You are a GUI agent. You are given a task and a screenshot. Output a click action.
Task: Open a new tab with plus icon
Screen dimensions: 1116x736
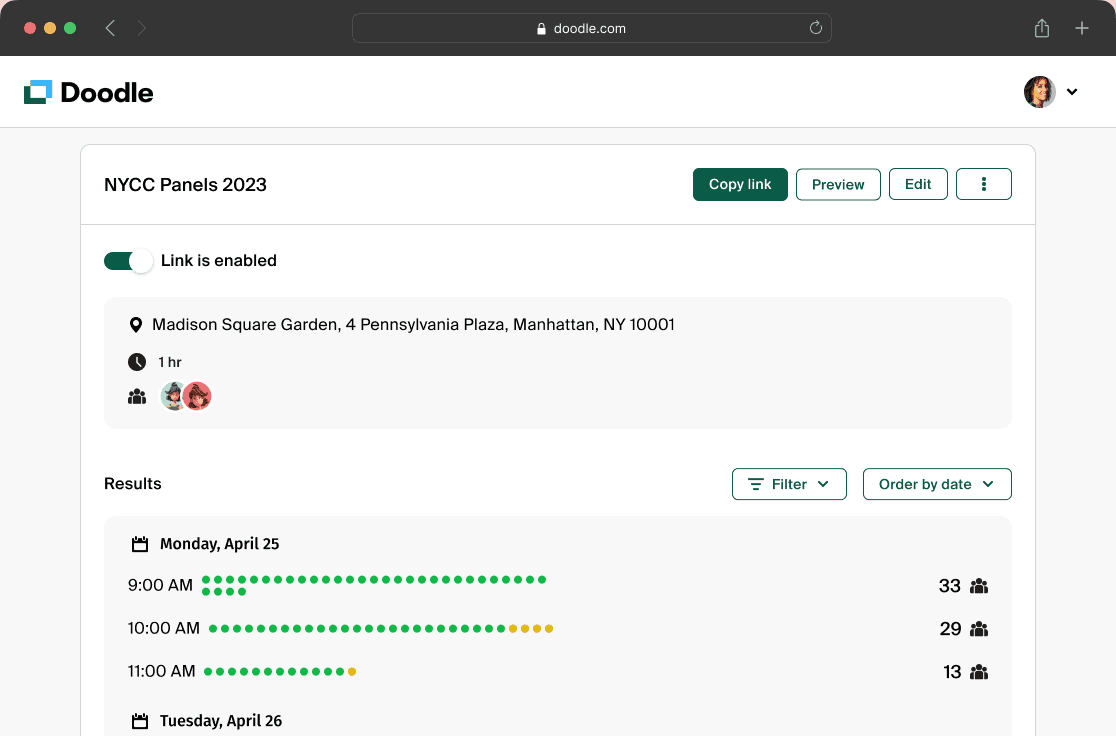point(1082,28)
